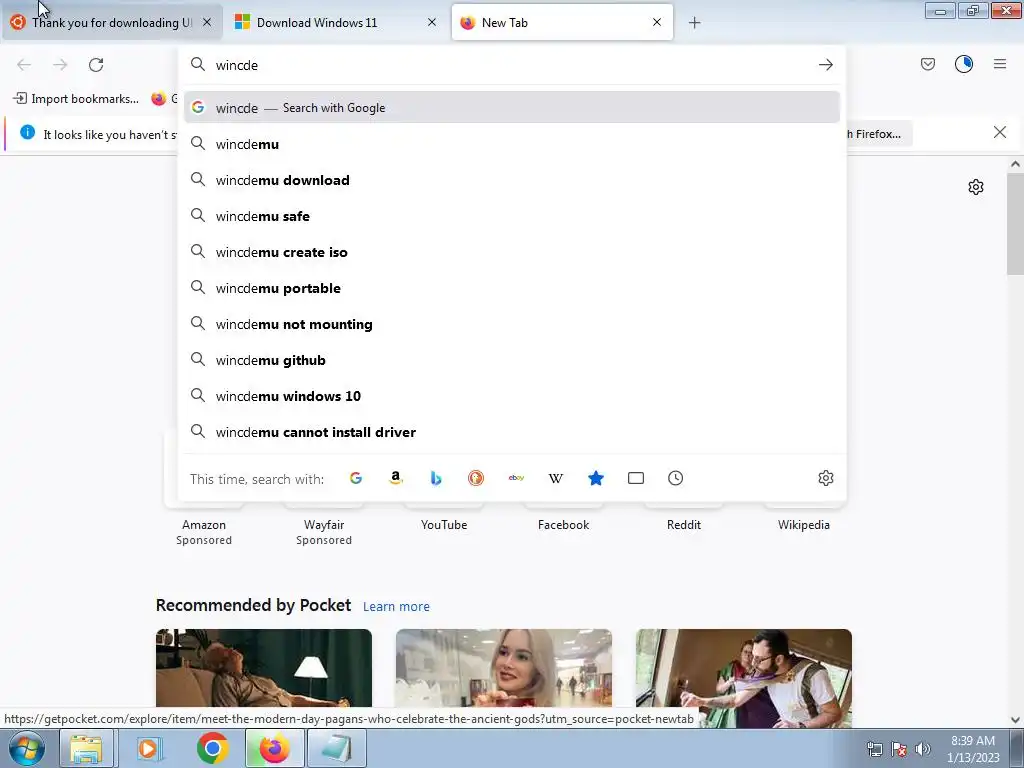Search this time with Google icon
The image size is (1024, 768).
pos(356,478)
